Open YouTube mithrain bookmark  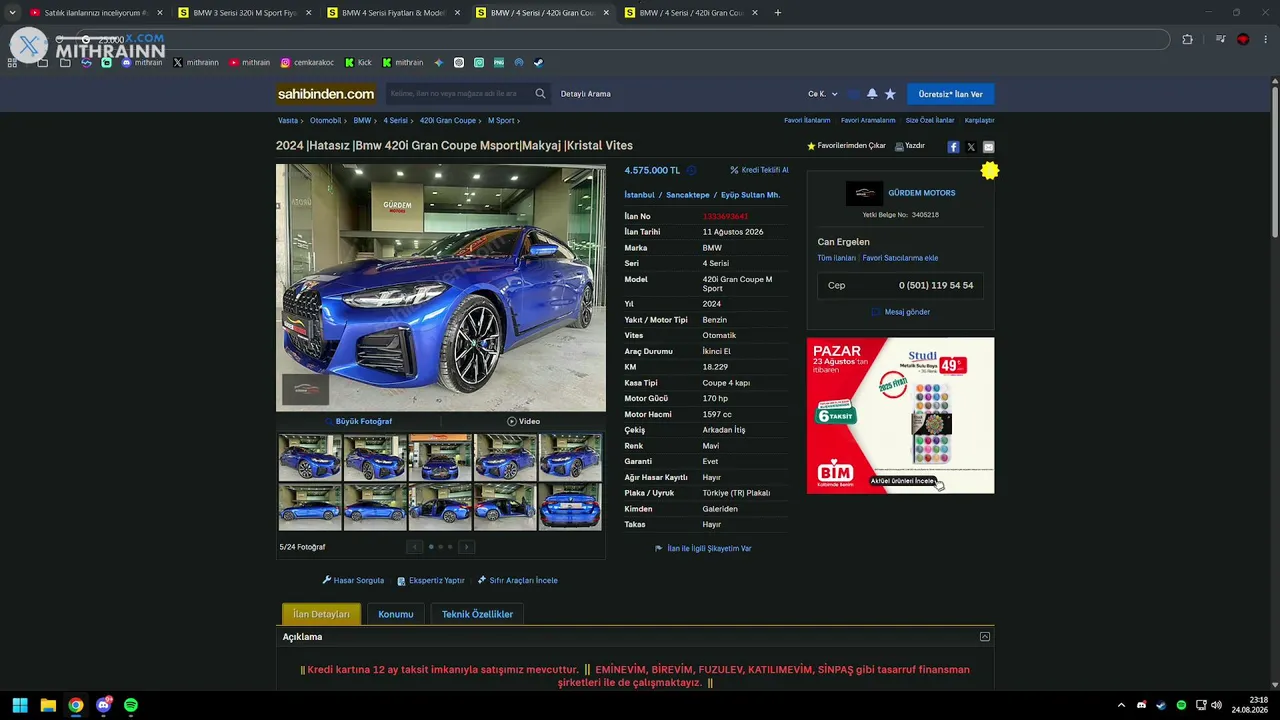[249, 62]
